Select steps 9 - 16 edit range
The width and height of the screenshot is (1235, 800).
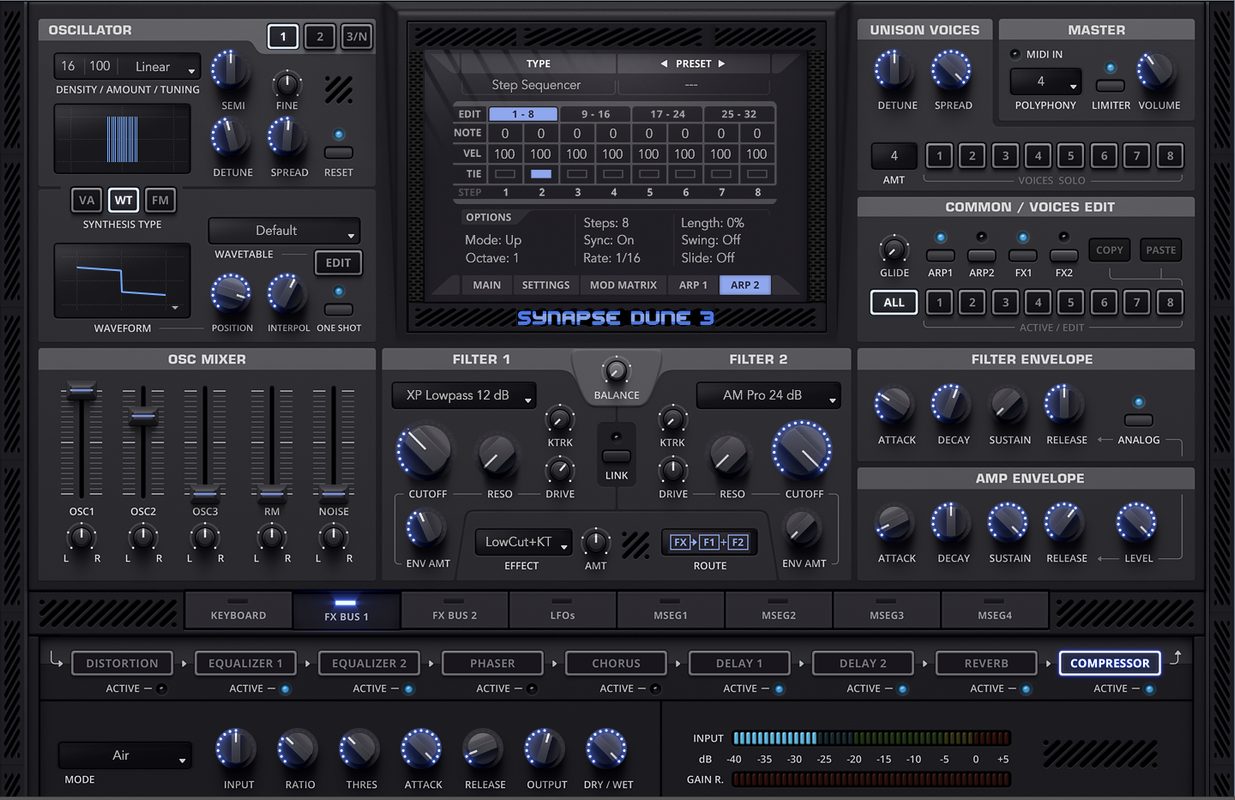click(x=595, y=114)
